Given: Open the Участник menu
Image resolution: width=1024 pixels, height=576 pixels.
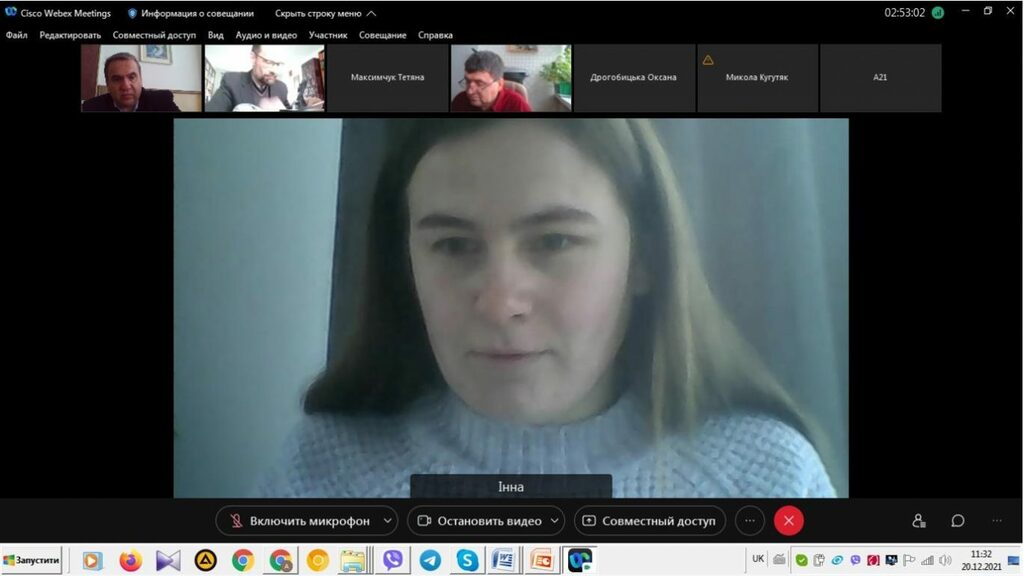Looking at the screenshot, I should [x=328, y=35].
